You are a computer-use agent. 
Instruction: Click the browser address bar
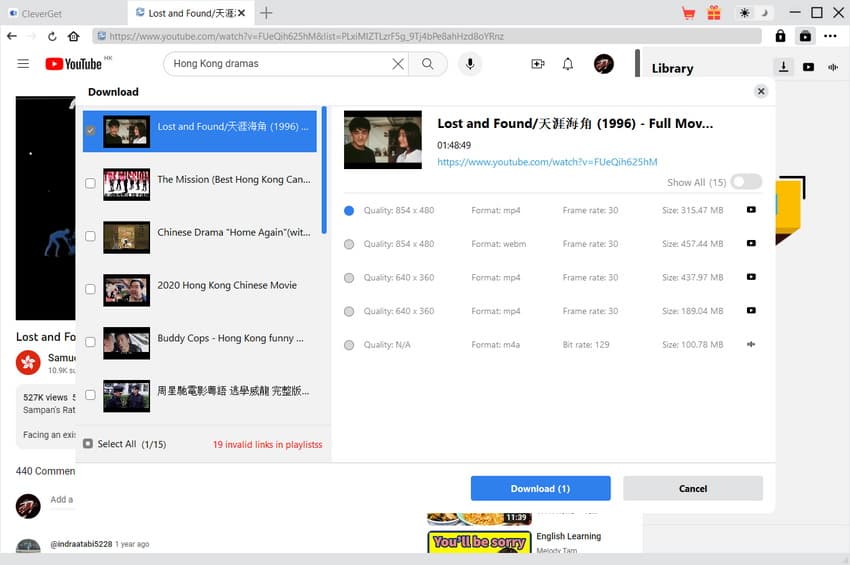(427, 36)
